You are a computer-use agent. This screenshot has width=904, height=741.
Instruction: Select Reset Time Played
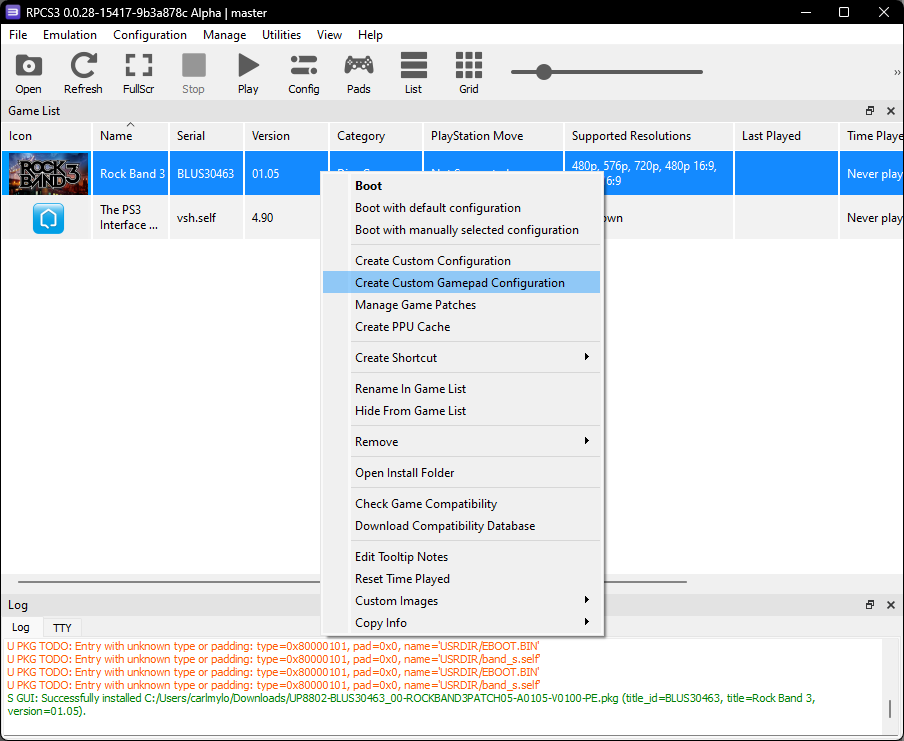(461, 579)
